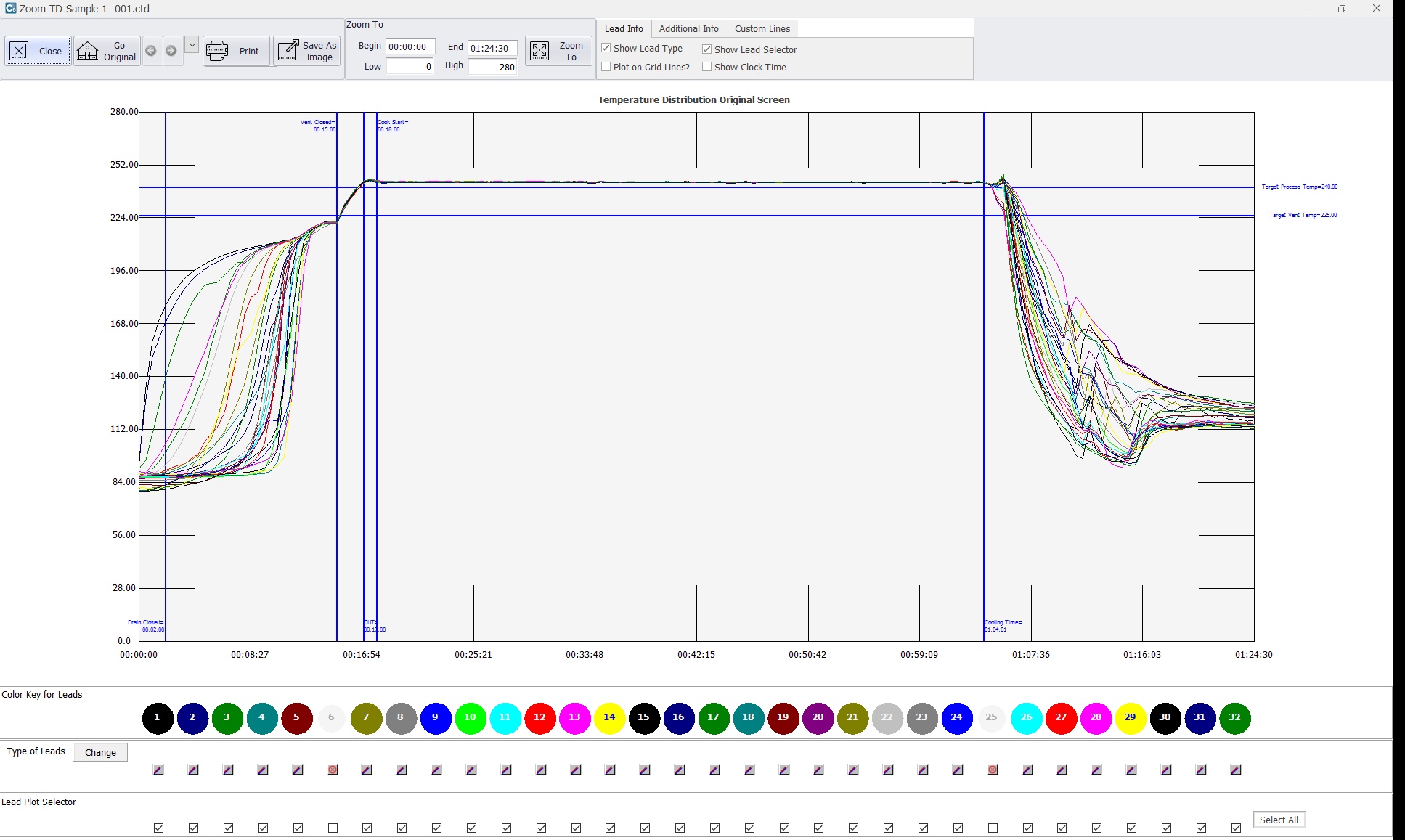
Task: Enable Show Clock Time checkbox
Action: coord(706,67)
